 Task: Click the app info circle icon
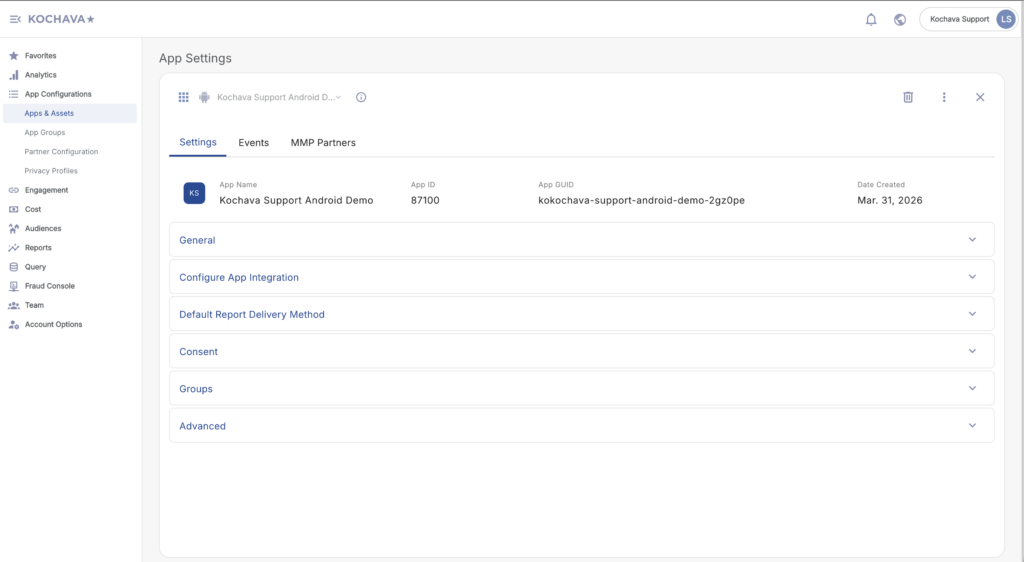coord(361,97)
